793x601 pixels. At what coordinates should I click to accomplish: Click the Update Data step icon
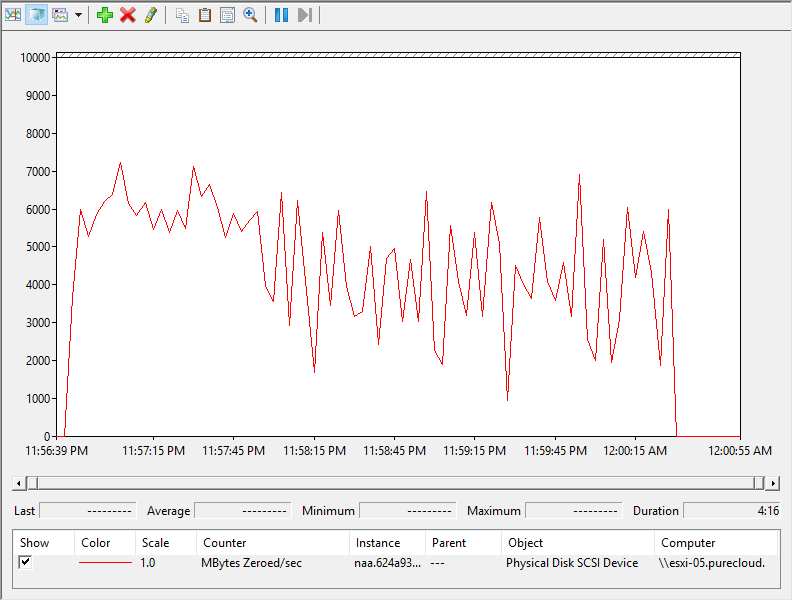pos(304,15)
